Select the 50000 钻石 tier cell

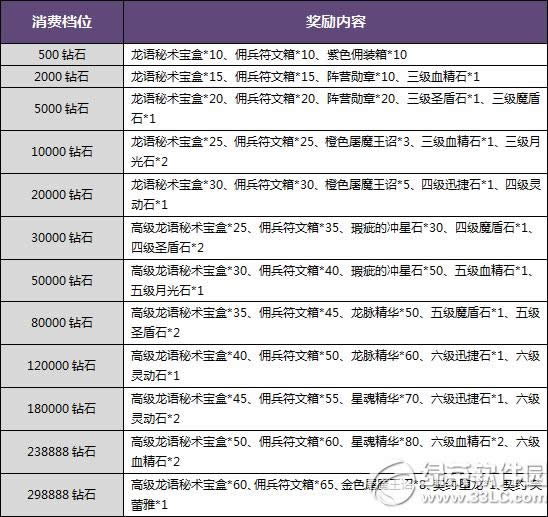click(62, 280)
